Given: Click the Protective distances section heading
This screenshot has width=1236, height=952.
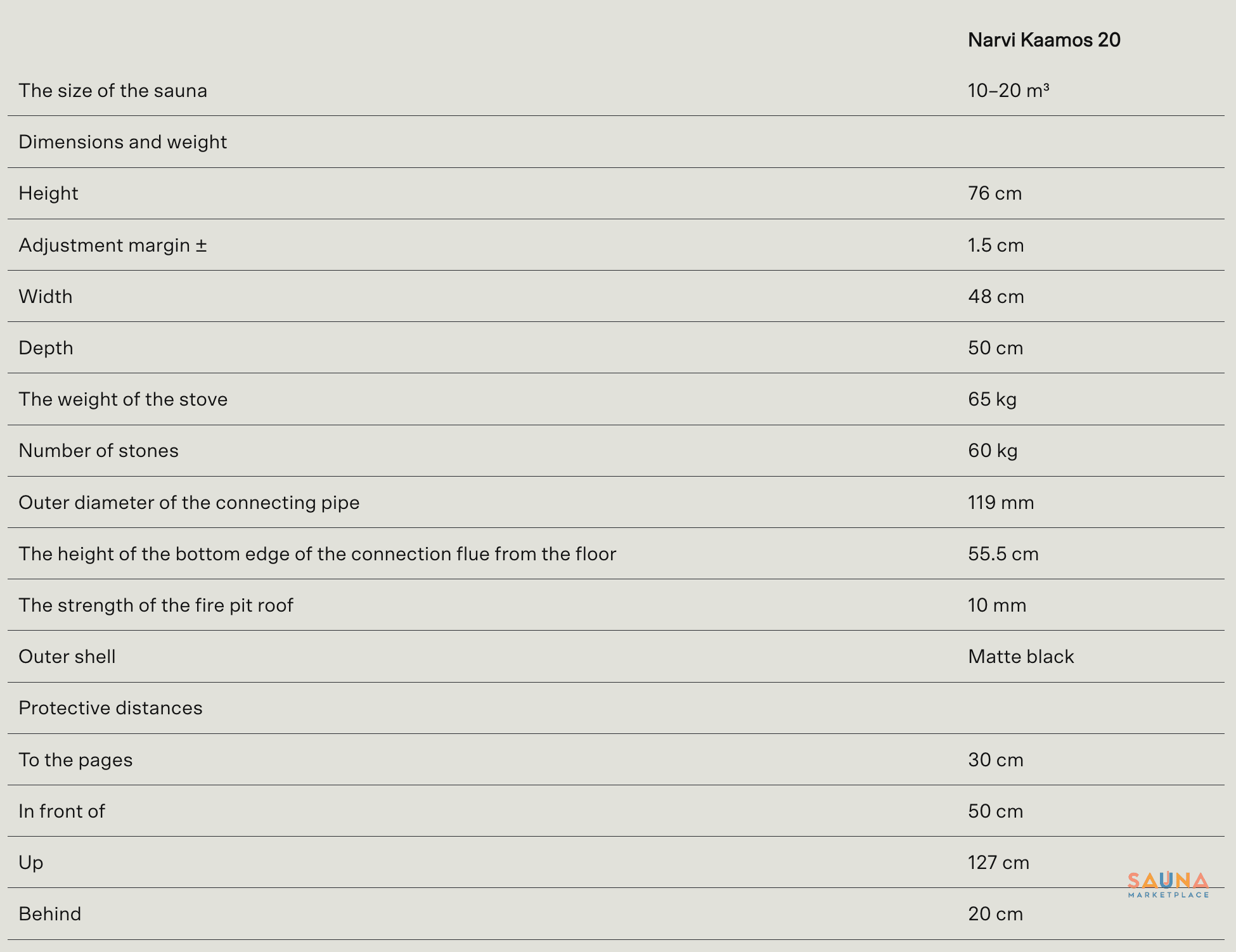Looking at the screenshot, I should tap(110, 708).
